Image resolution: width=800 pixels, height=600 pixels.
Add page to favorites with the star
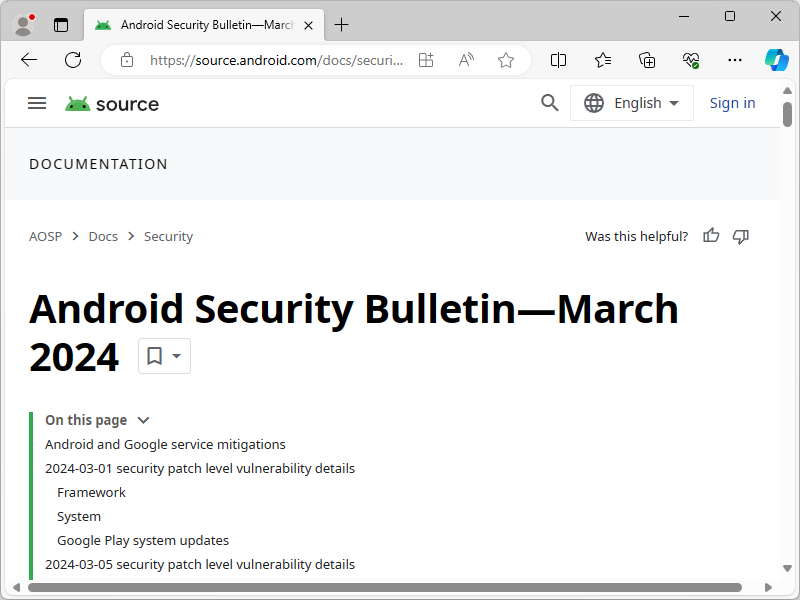[507, 60]
